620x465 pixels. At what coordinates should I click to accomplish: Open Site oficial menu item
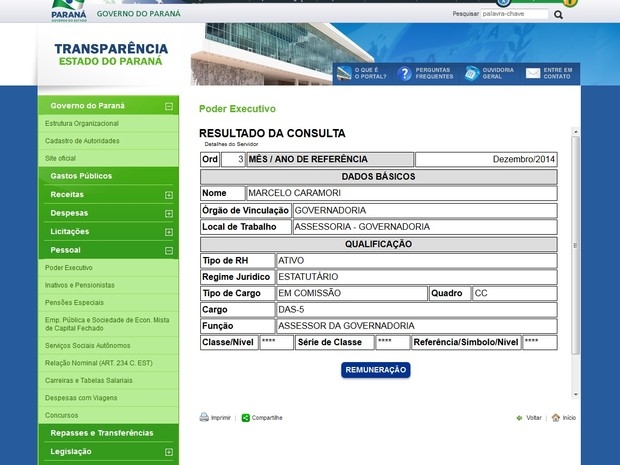60,158
